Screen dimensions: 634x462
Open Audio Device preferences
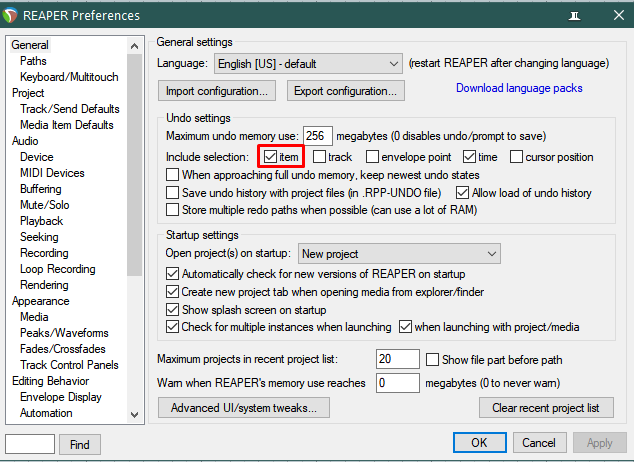click(37, 157)
